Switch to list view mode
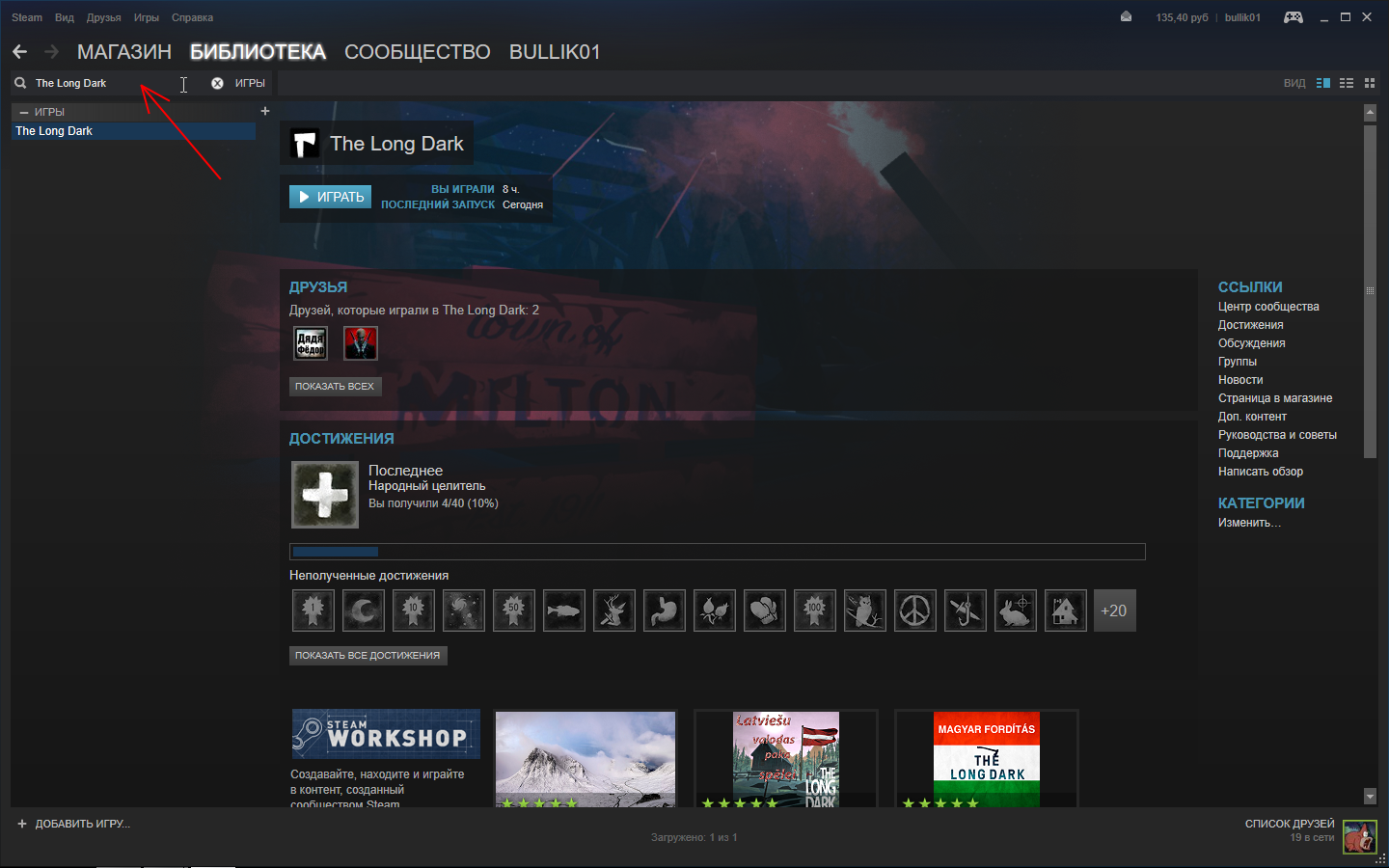 [1347, 83]
